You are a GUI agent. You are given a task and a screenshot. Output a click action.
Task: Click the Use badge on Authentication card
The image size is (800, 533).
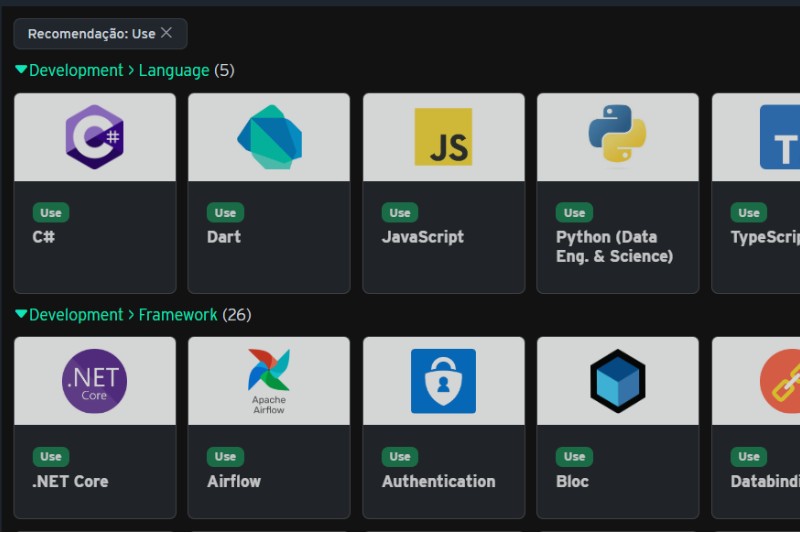pyautogui.click(x=400, y=456)
